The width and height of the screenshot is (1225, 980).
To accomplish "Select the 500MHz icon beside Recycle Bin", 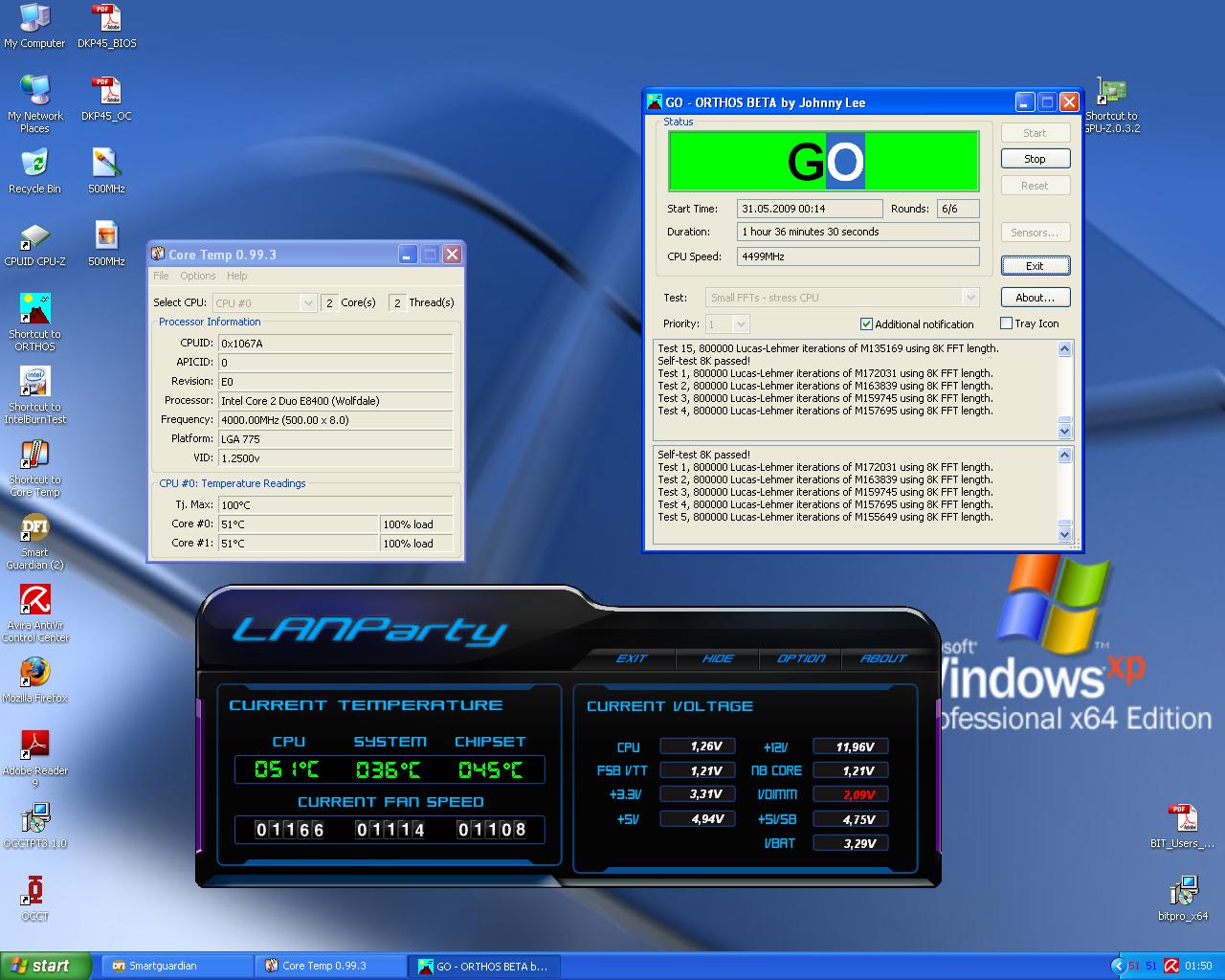I will [106, 171].
